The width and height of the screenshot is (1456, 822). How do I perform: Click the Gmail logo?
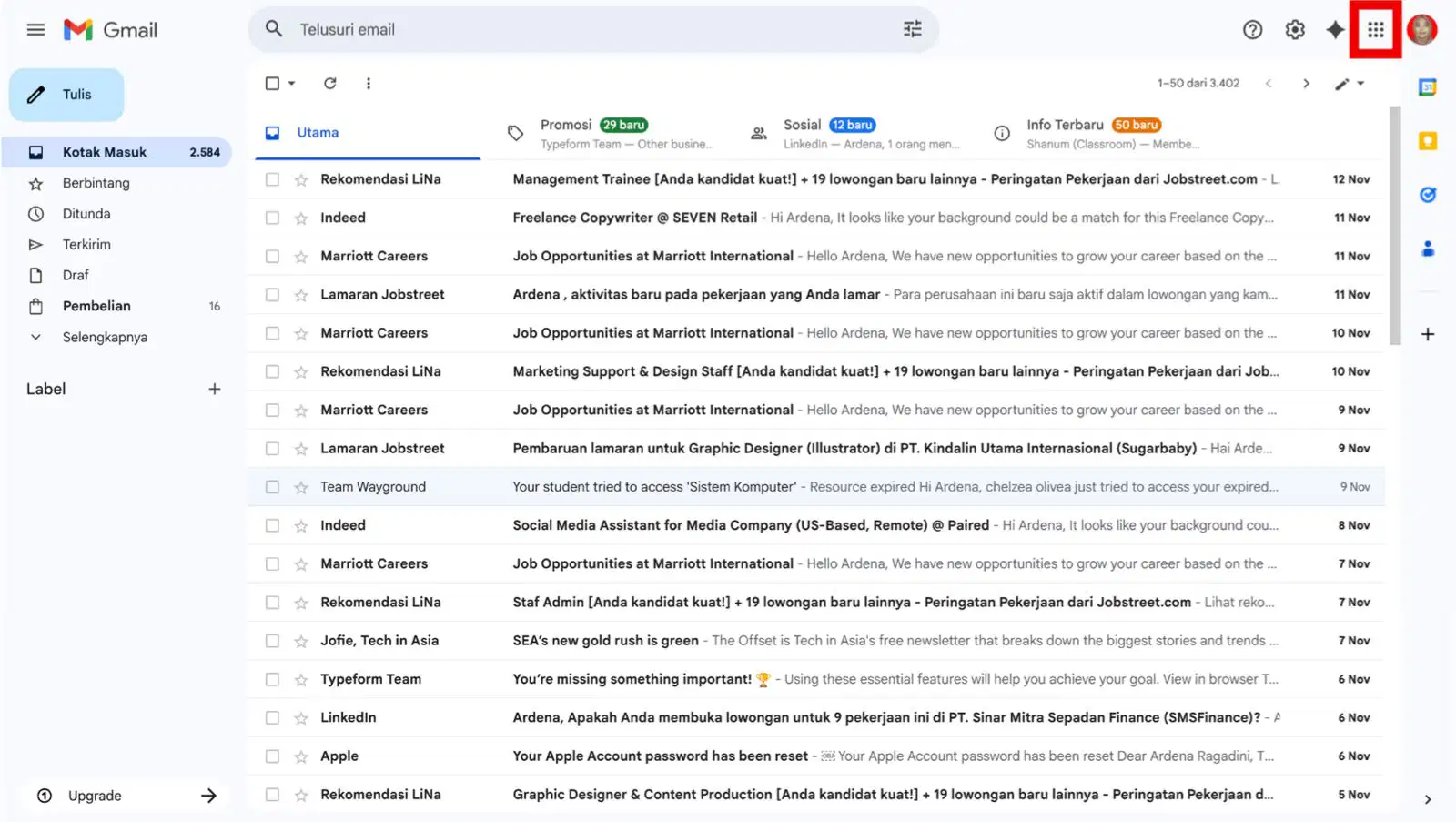[110, 30]
